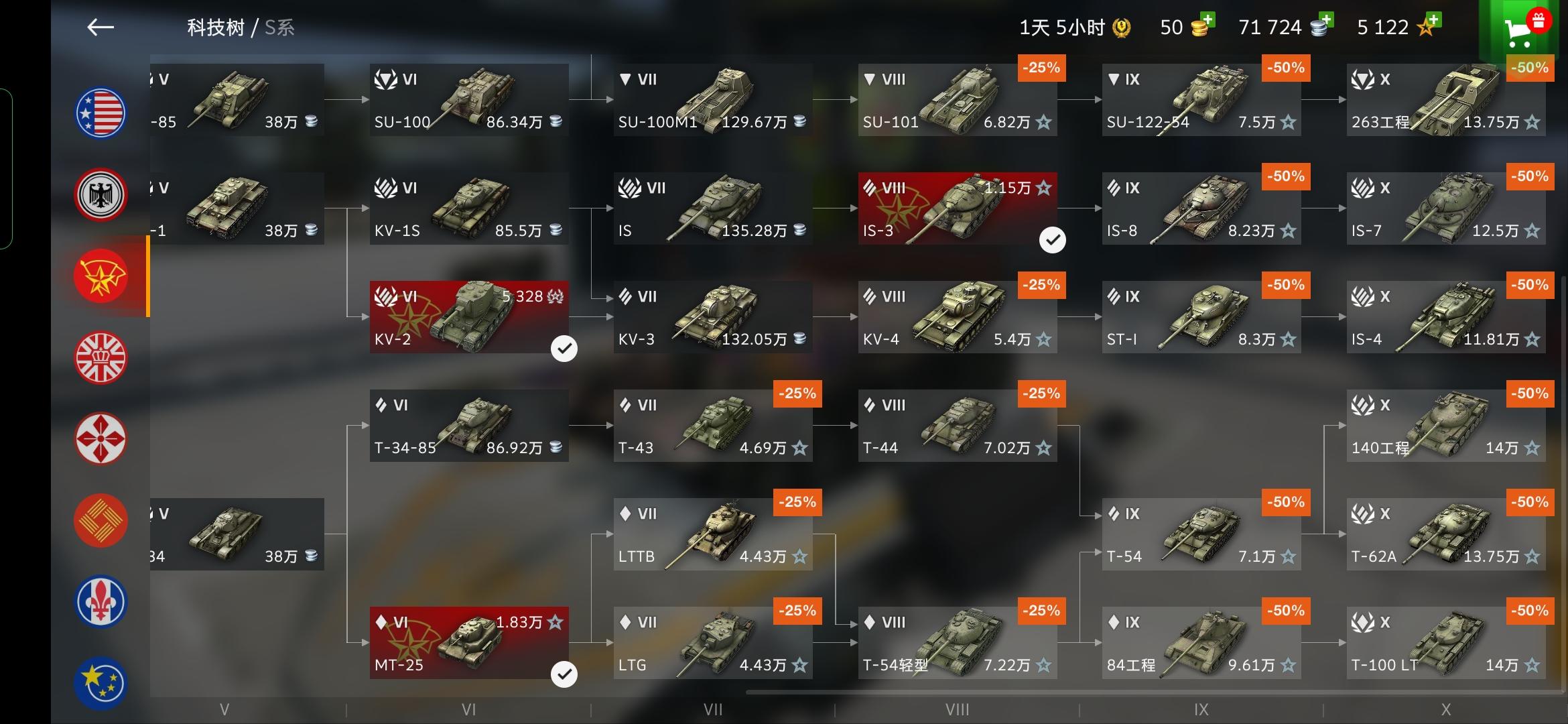Select the Chinese nation emblem icon
This screenshot has height=724, width=1568.
pos(101,520)
